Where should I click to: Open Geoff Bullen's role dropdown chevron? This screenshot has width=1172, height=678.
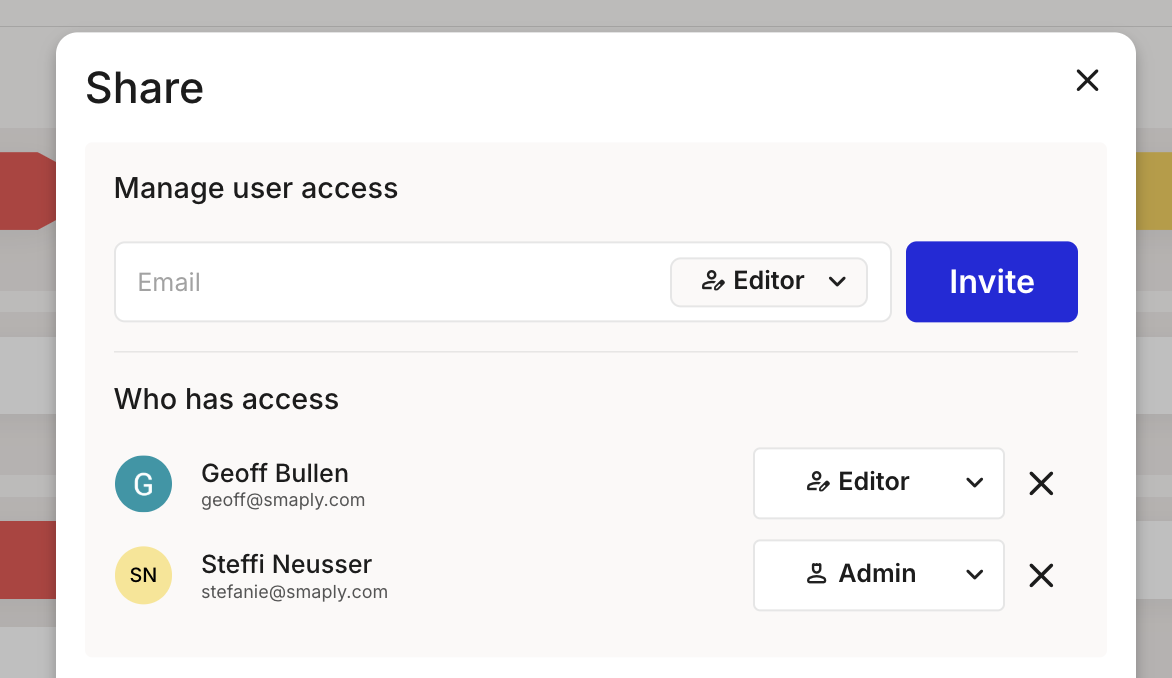click(974, 483)
